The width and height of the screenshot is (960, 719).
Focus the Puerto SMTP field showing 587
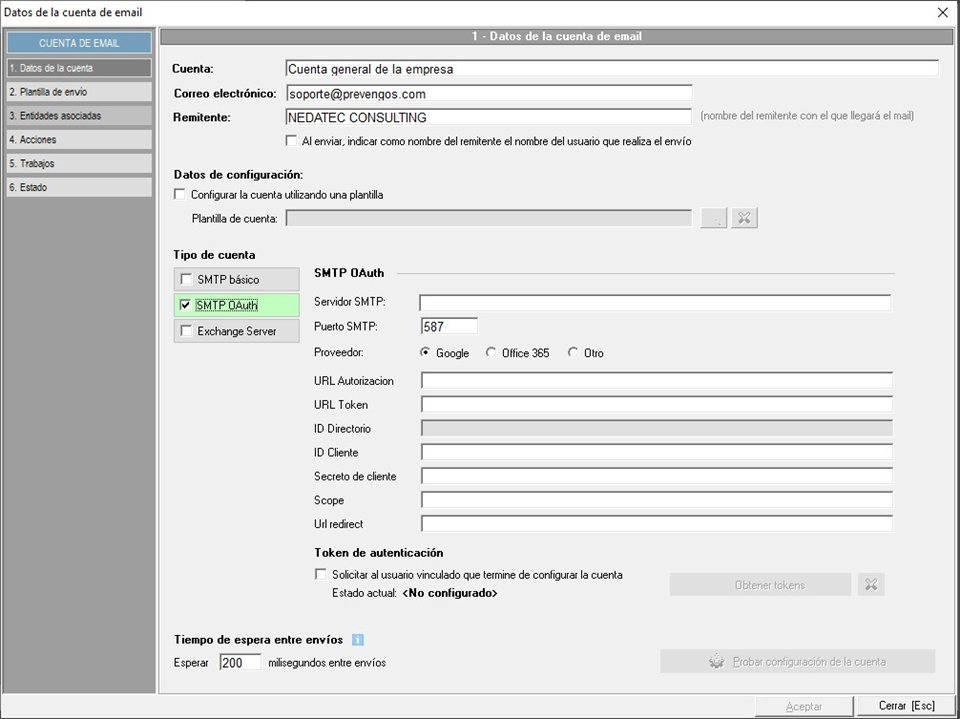coord(449,326)
